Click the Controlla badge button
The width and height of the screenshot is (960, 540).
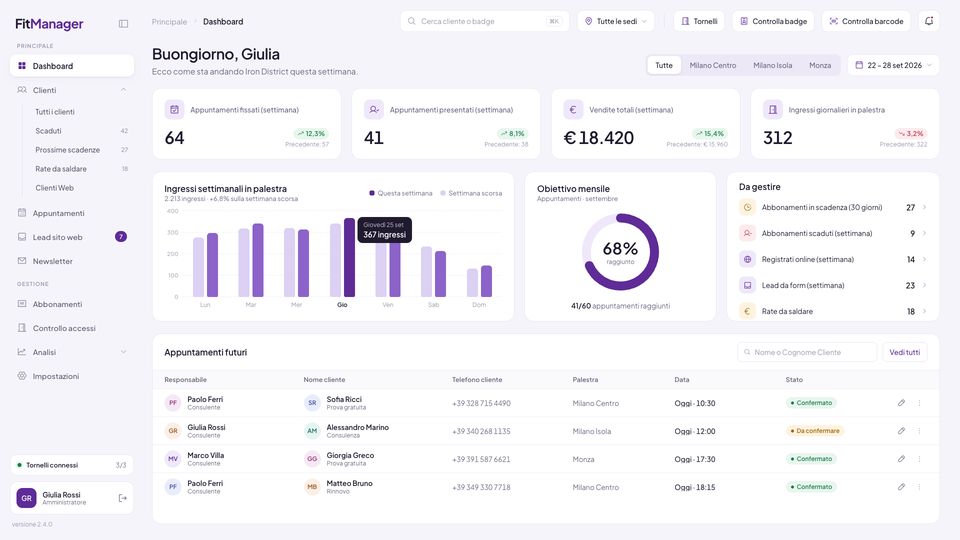773,21
